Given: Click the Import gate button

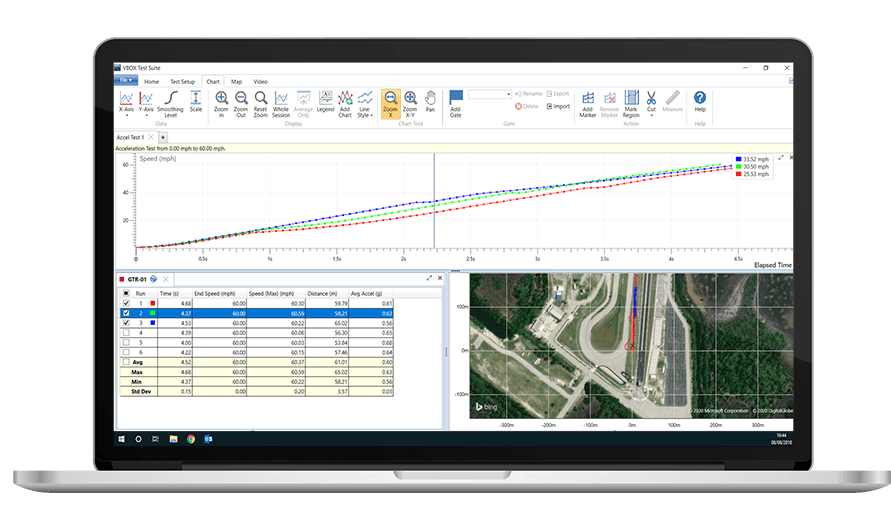Looking at the screenshot, I should coord(558,106).
